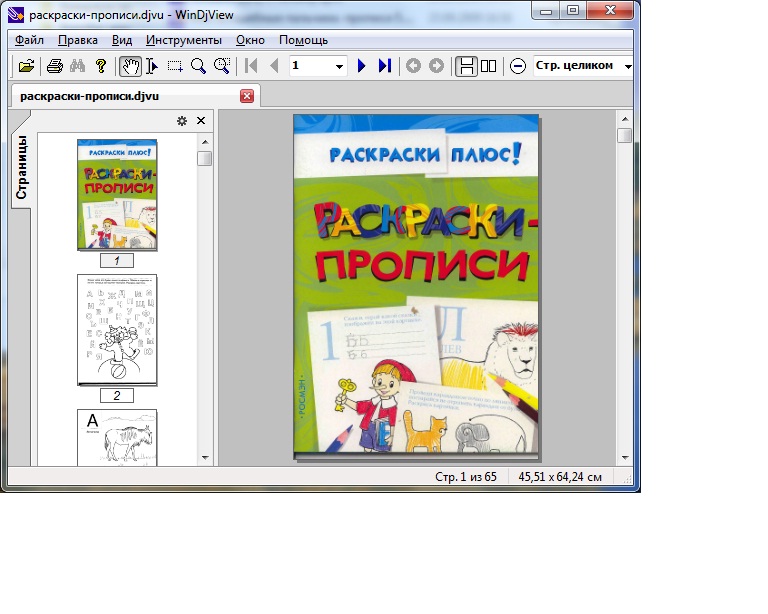The width and height of the screenshot is (768, 614).
Task: Open the page number dropdown
Action: point(339,66)
